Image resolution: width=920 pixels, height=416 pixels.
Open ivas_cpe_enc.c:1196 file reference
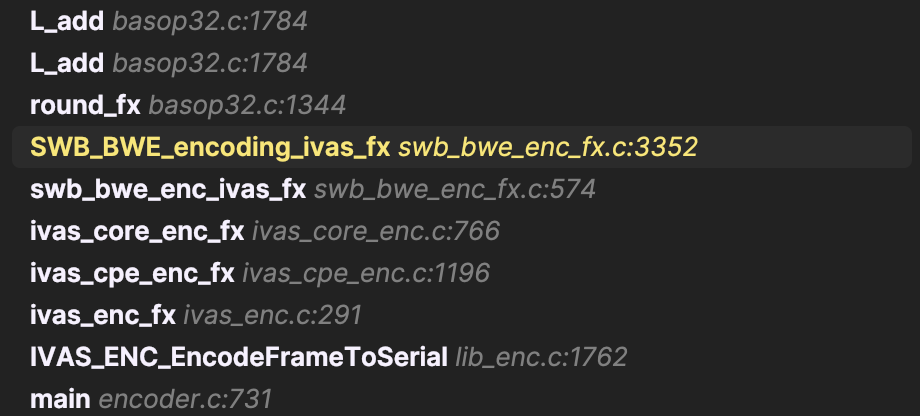click(x=366, y=273)
